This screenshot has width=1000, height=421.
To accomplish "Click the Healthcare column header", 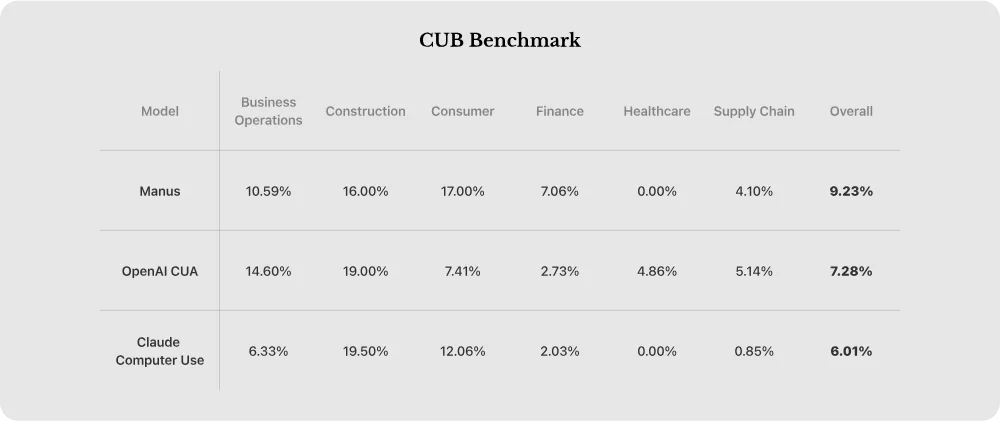I will (x=656, y=111).
